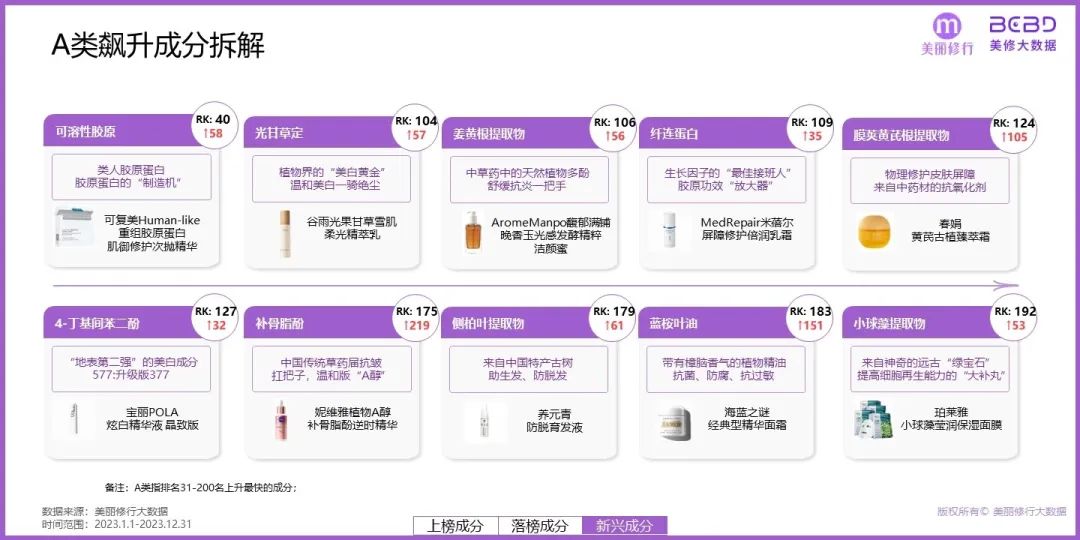
Task: Click the BCBD 美修大数据 logo
Action: (x=1023, y=33)
